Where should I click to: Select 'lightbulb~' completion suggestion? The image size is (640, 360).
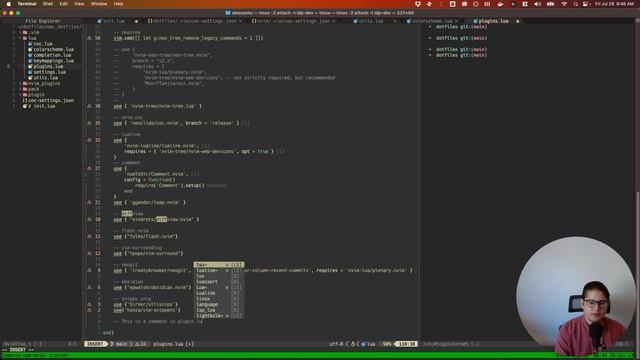point(219,316)
